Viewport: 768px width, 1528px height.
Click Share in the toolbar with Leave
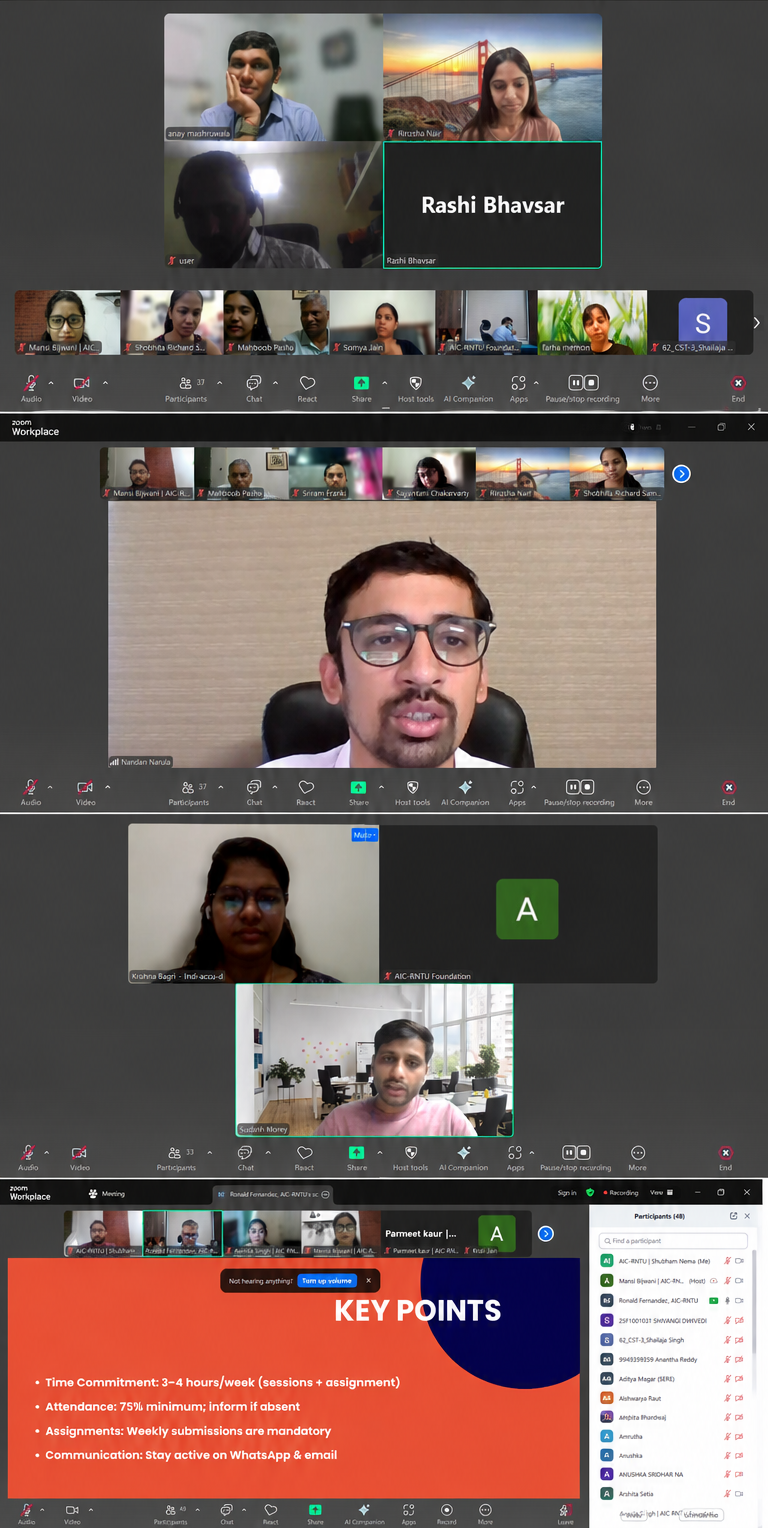coord(315,1513)
